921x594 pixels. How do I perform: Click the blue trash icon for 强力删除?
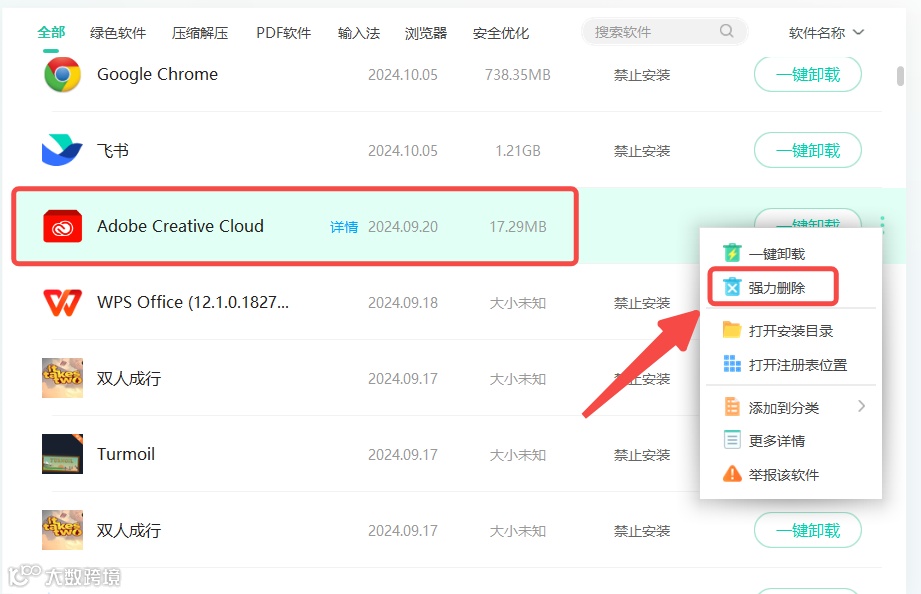[x=732, y=287]
